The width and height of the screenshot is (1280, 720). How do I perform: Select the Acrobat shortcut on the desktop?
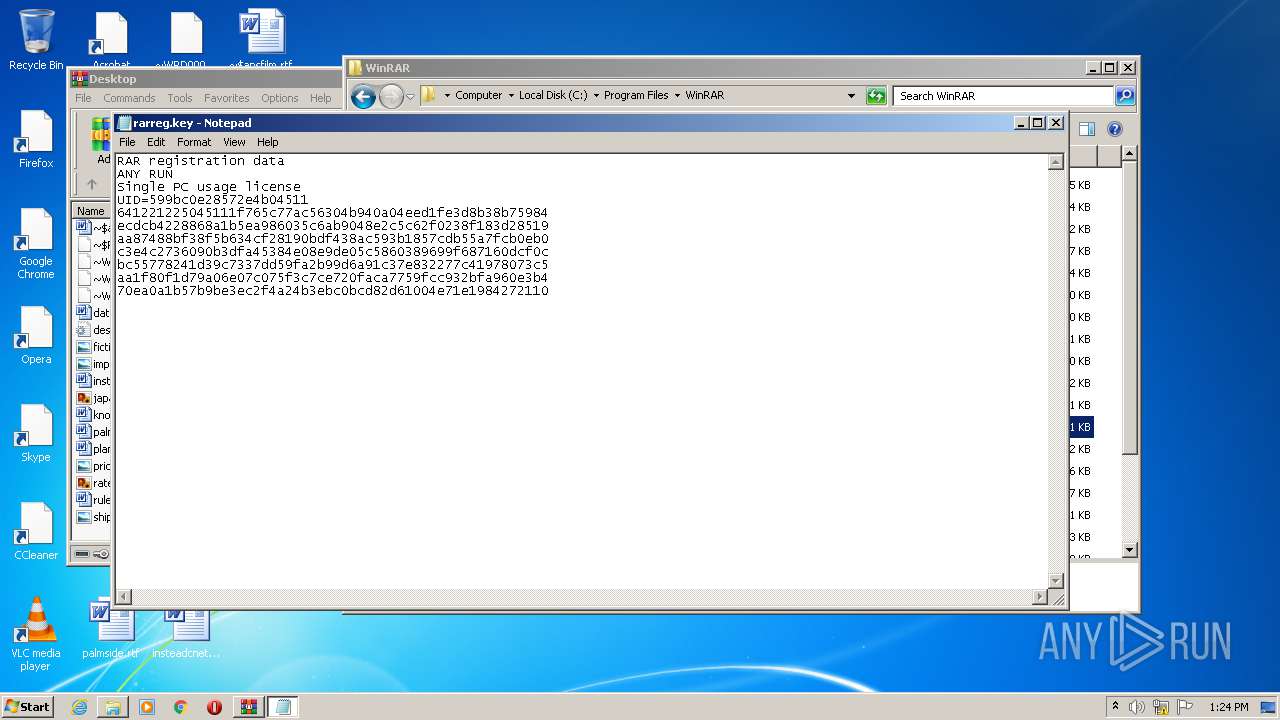111,40
